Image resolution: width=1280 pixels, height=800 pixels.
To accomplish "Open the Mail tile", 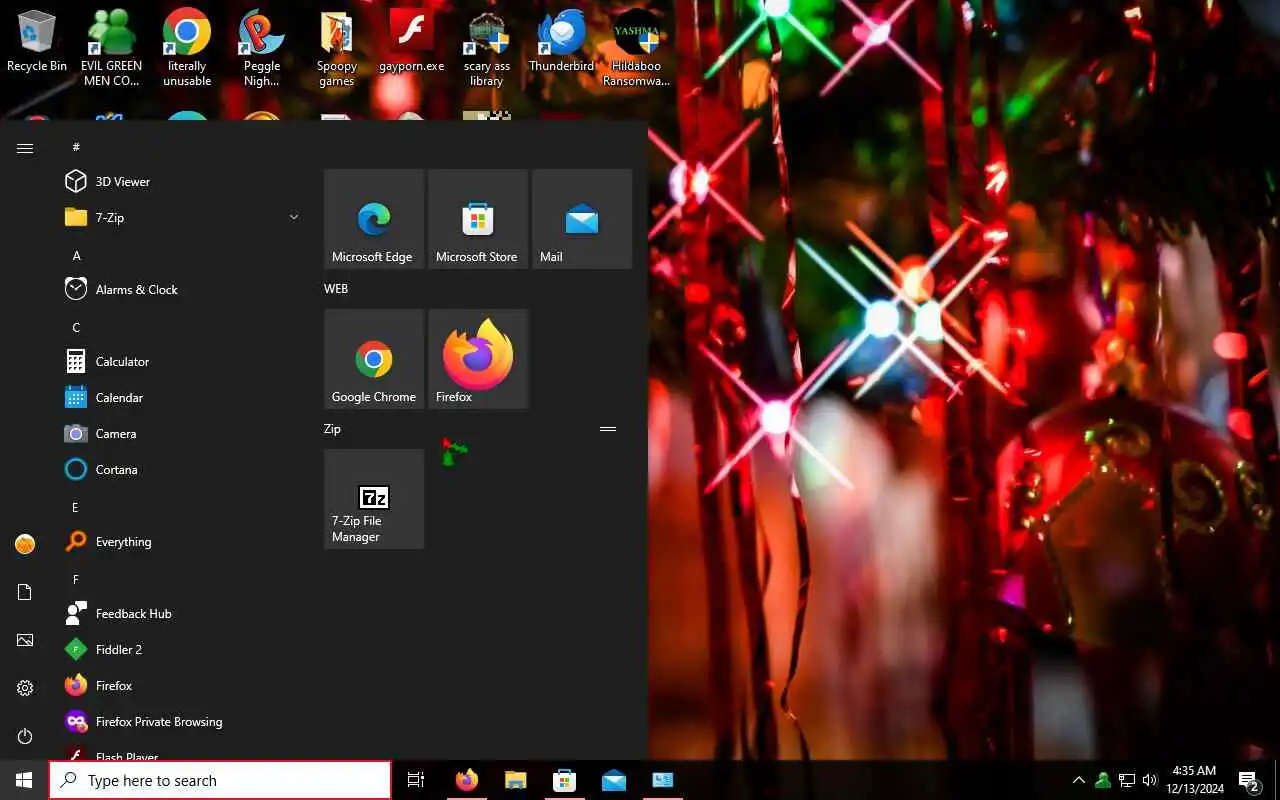I will [x=582, y=219].
